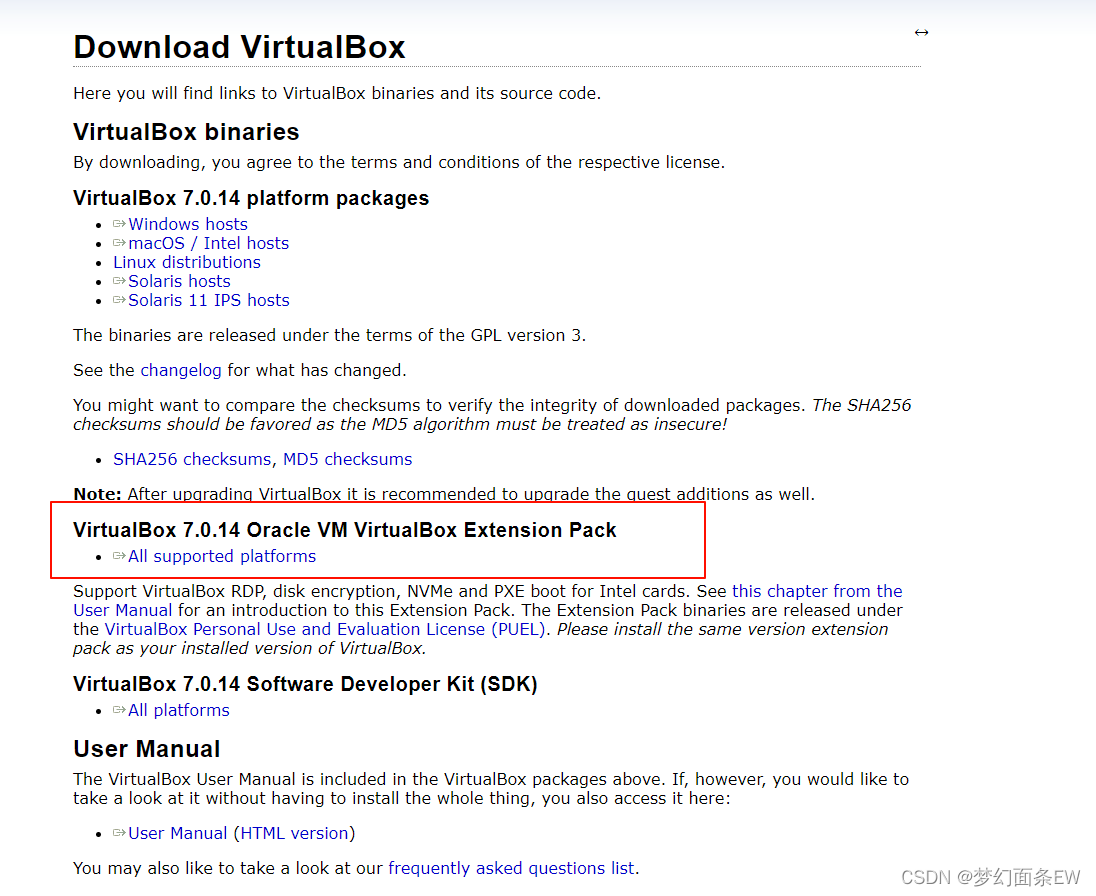This screenshot has height=896, width=1096.
Task: Open the Solaris hosts download link
Action: [179, 281]
